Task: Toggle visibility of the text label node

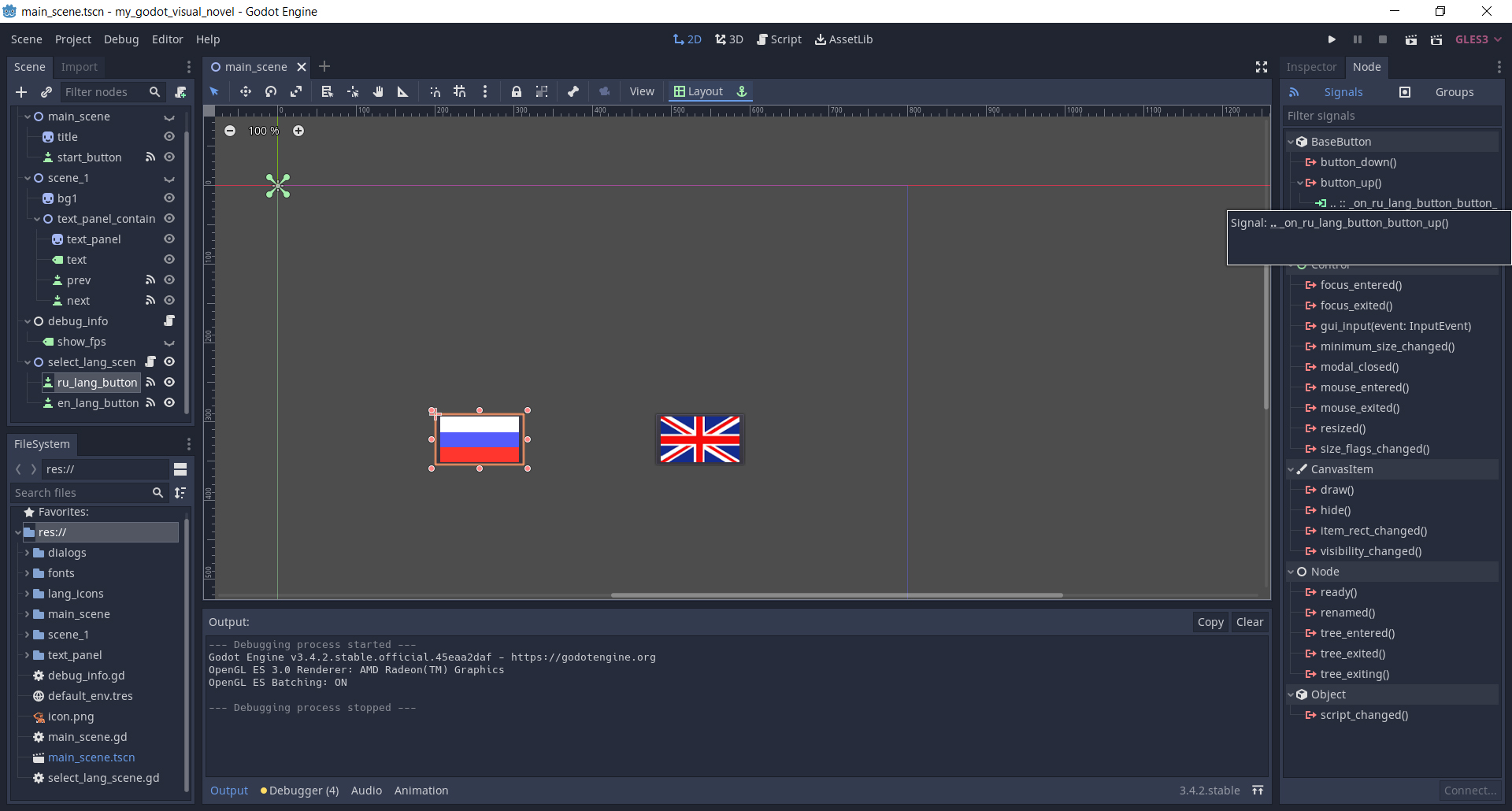Action: point(169,260)
